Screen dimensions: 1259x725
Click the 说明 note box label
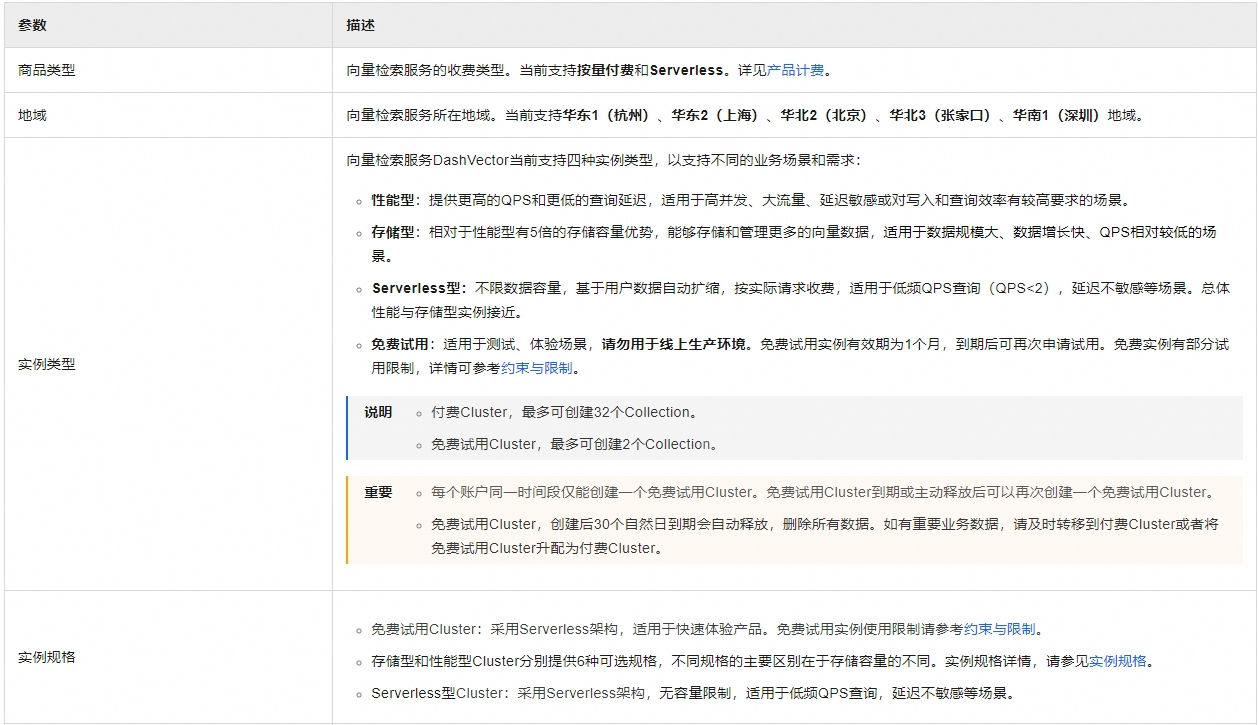coord(378,412)
